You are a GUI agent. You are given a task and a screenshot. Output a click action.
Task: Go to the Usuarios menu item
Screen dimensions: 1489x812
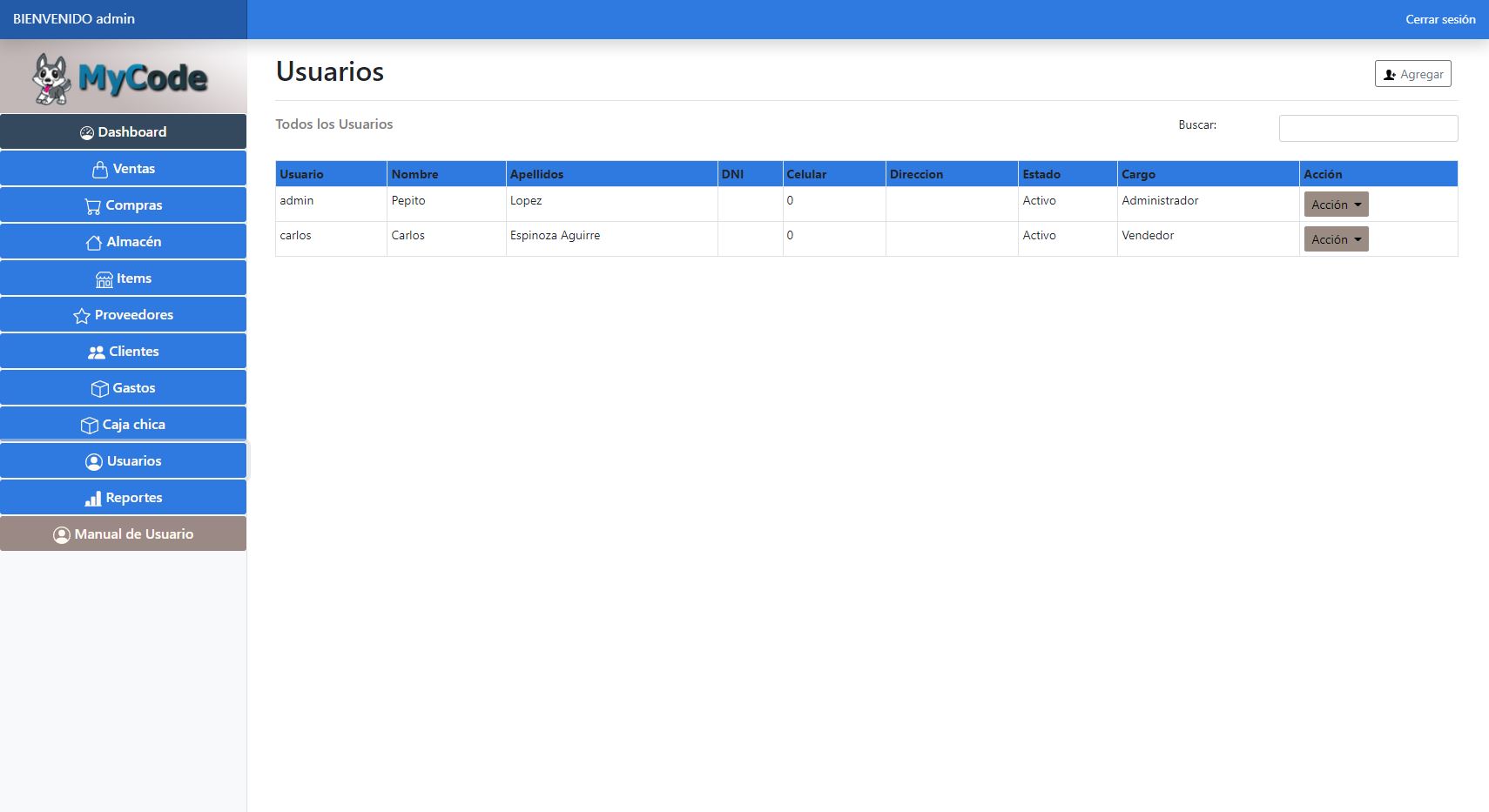(123, 461)
